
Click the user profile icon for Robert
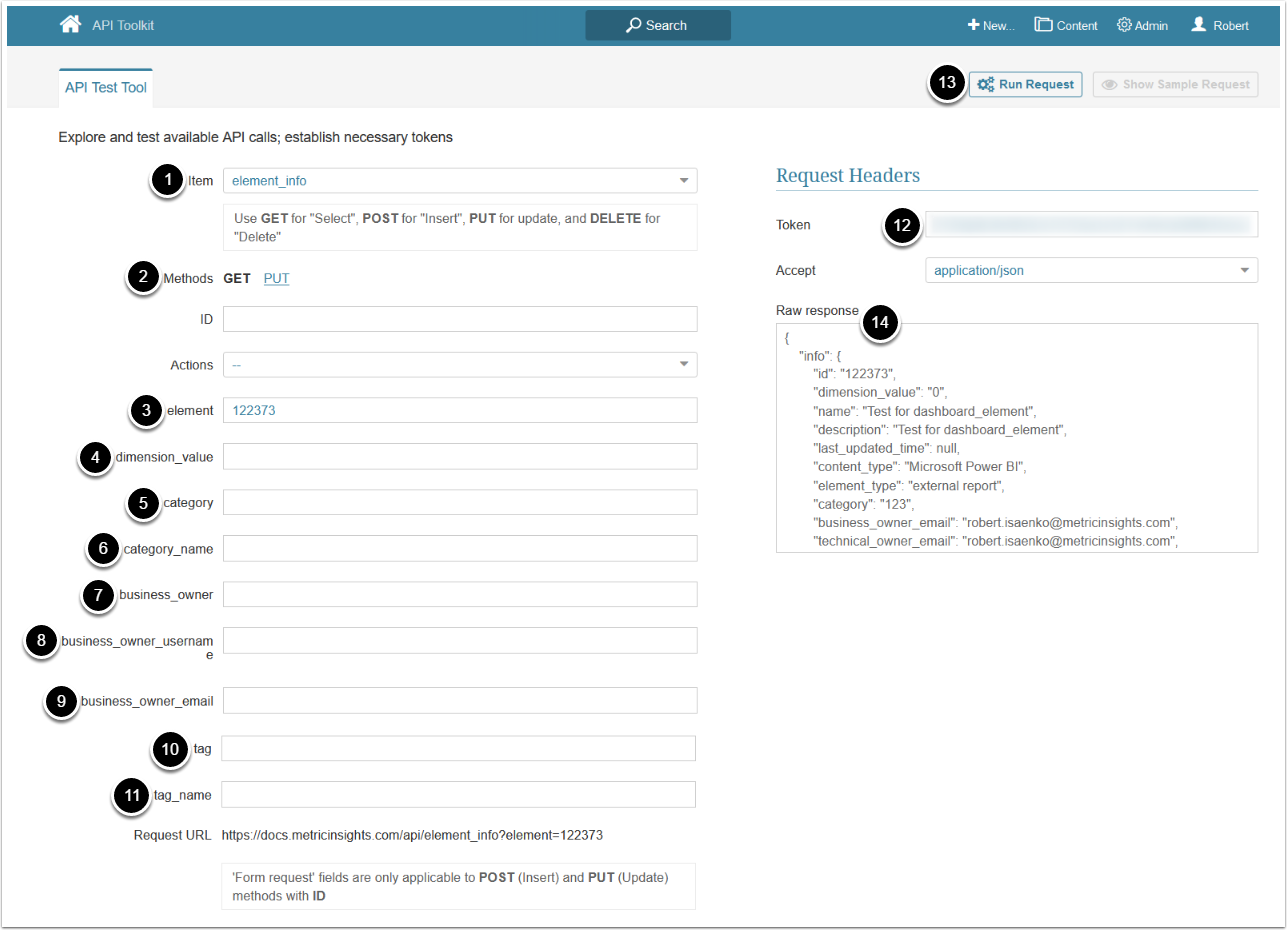pyautogui.click(x=1199, y=25)
